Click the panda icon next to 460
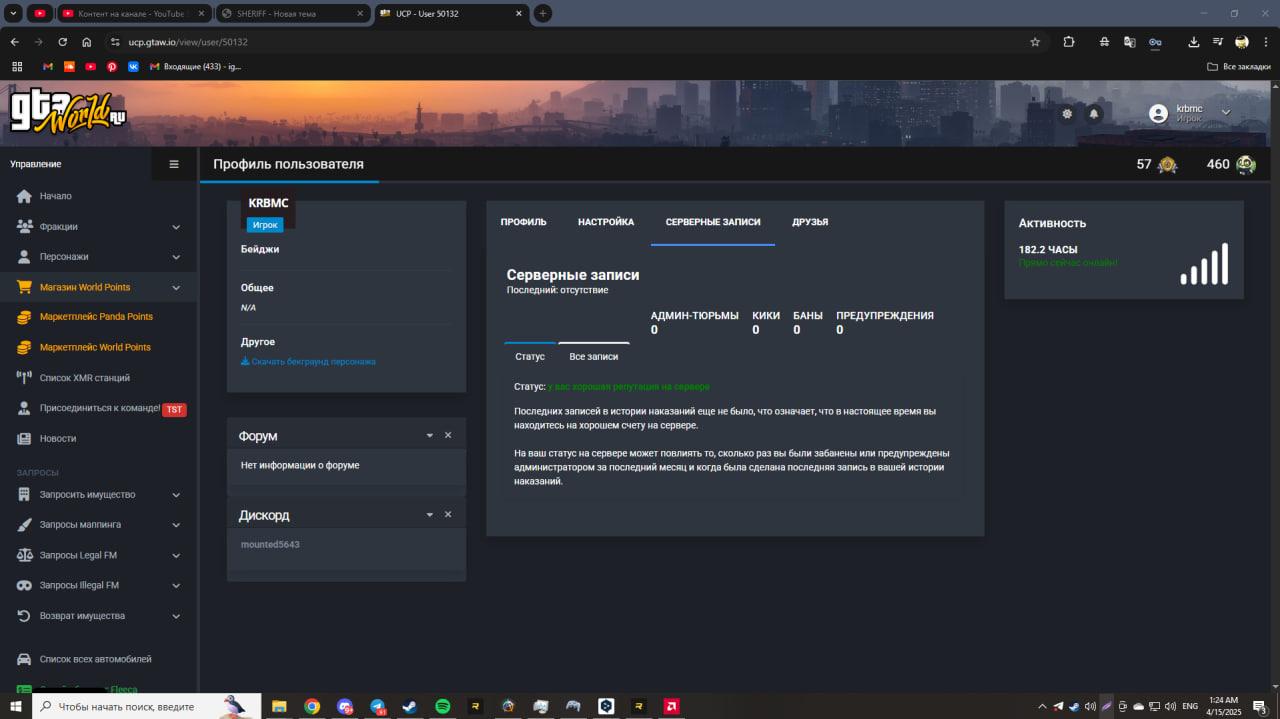The image size is (1280, 719). [1245, 164]
